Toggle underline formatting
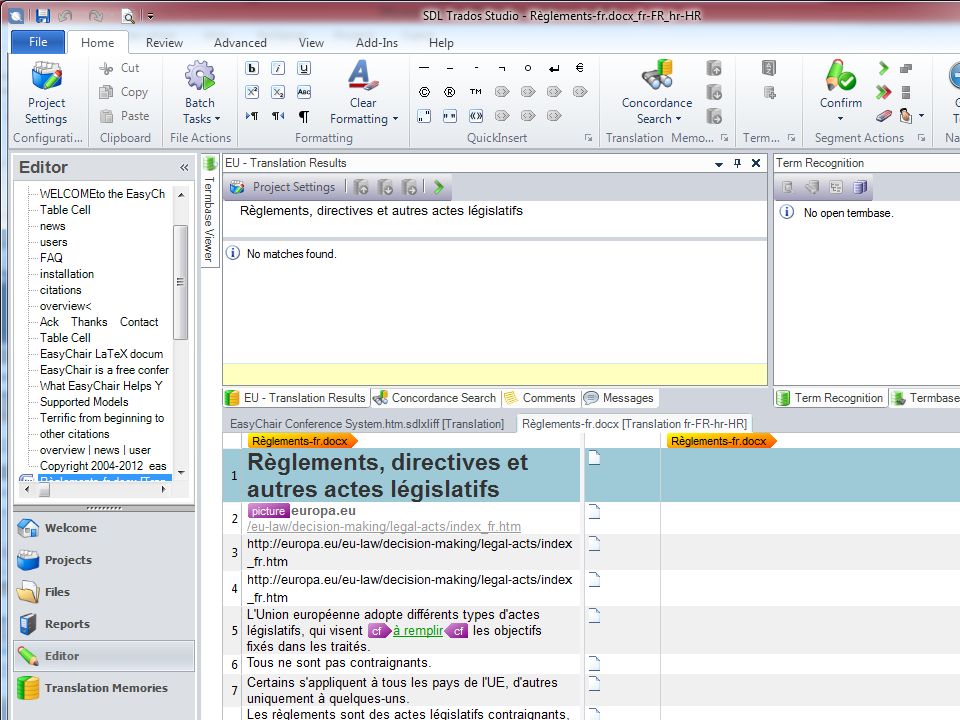This screenshot has height=720, width=960. tap(304, 68)
